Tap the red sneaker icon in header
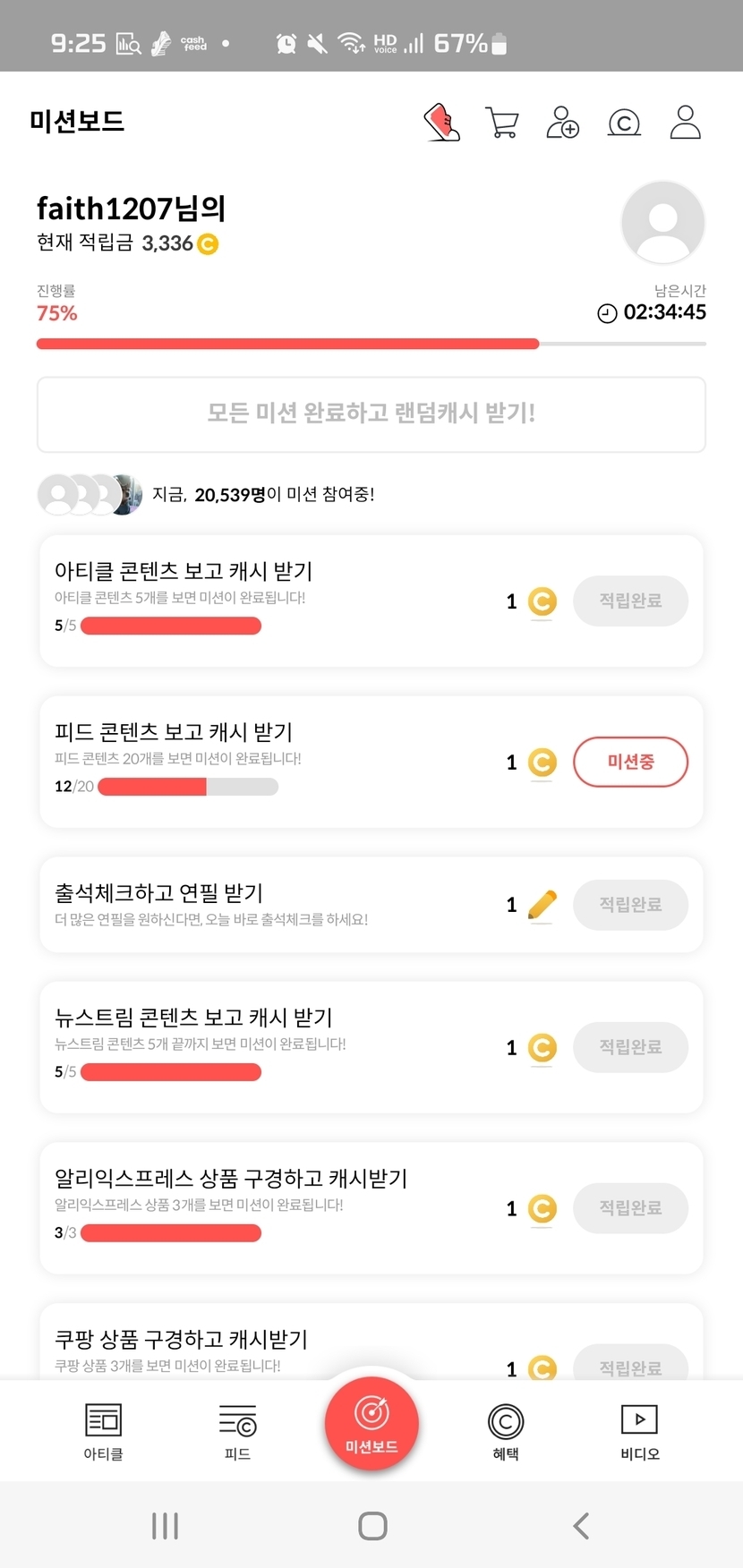The width and height of the screenshot is (743, 1568). coord(441,123)
